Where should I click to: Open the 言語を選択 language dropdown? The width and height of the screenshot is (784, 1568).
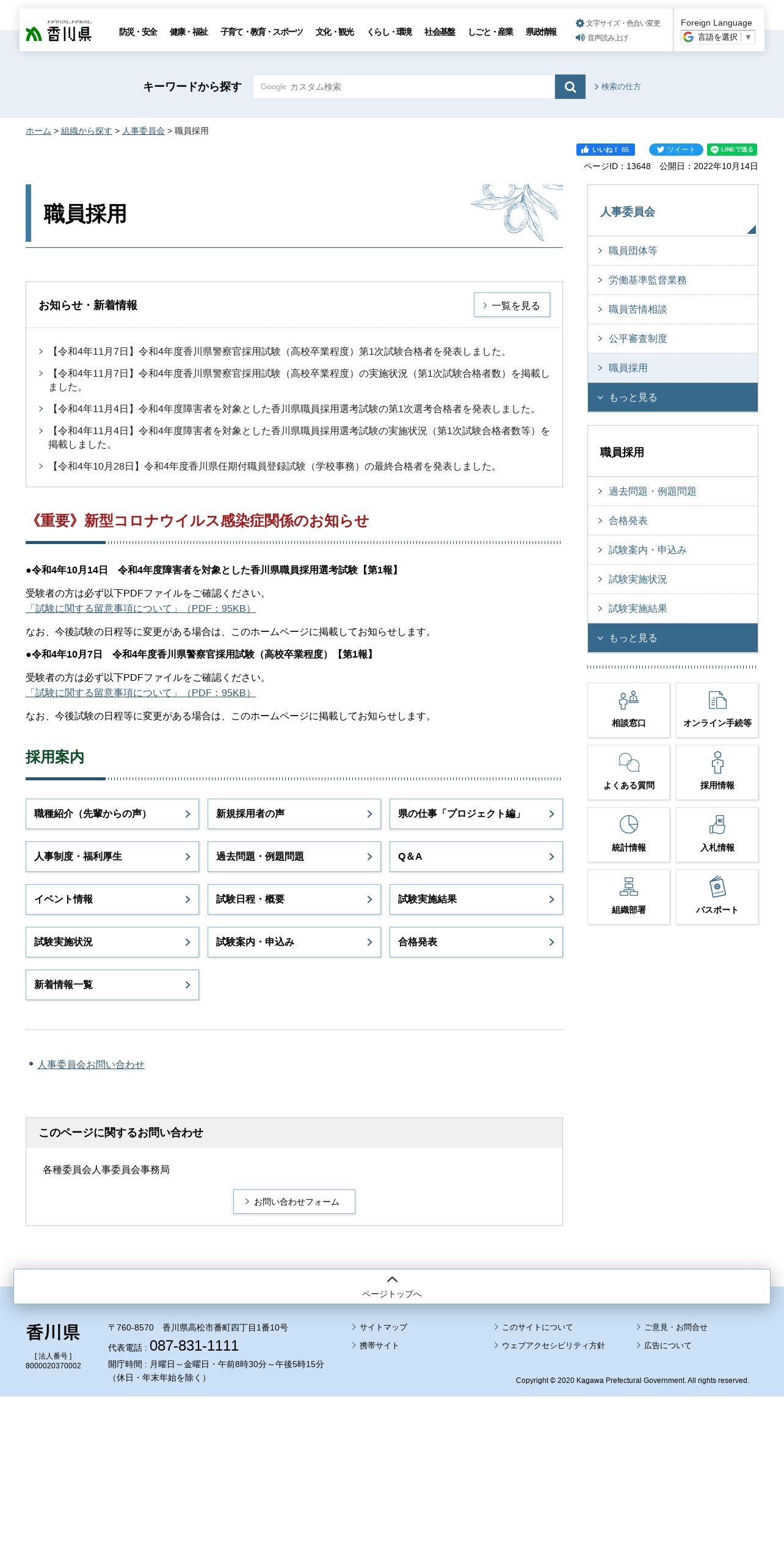(x=718, y=37)
